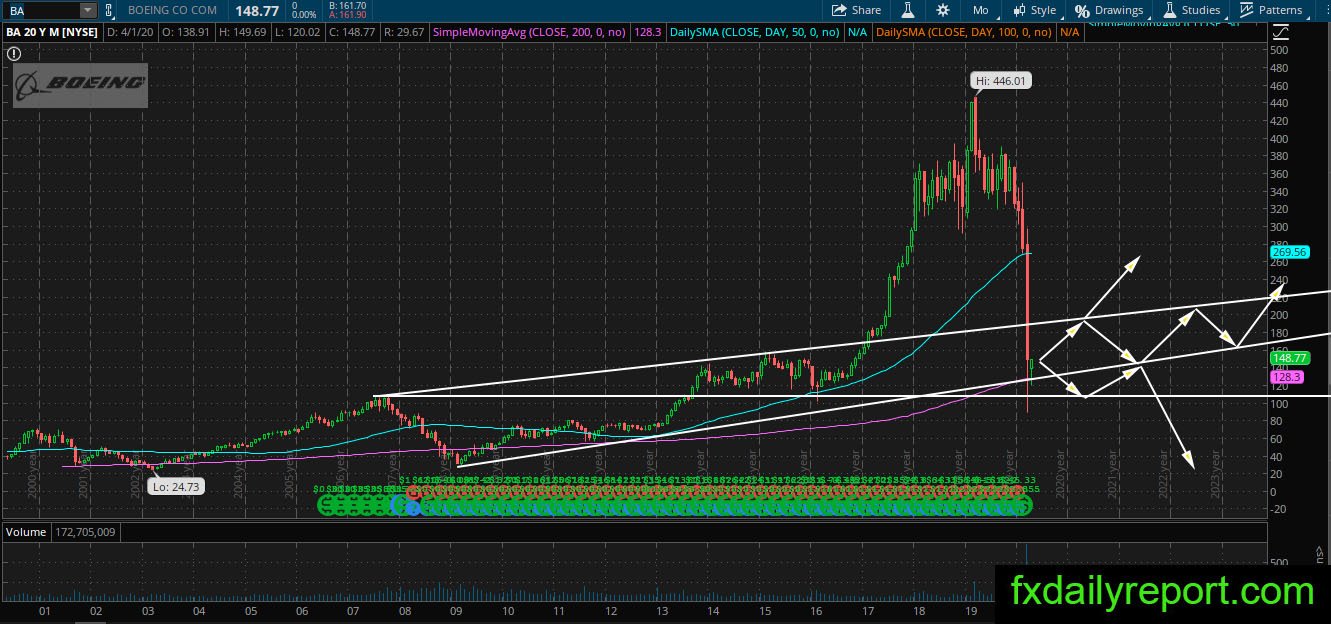Viewport: 1331px width, 624px height.
Task: Click the DailySMA 100 study label
Action: pyautogui.click(x=964, y=32)
